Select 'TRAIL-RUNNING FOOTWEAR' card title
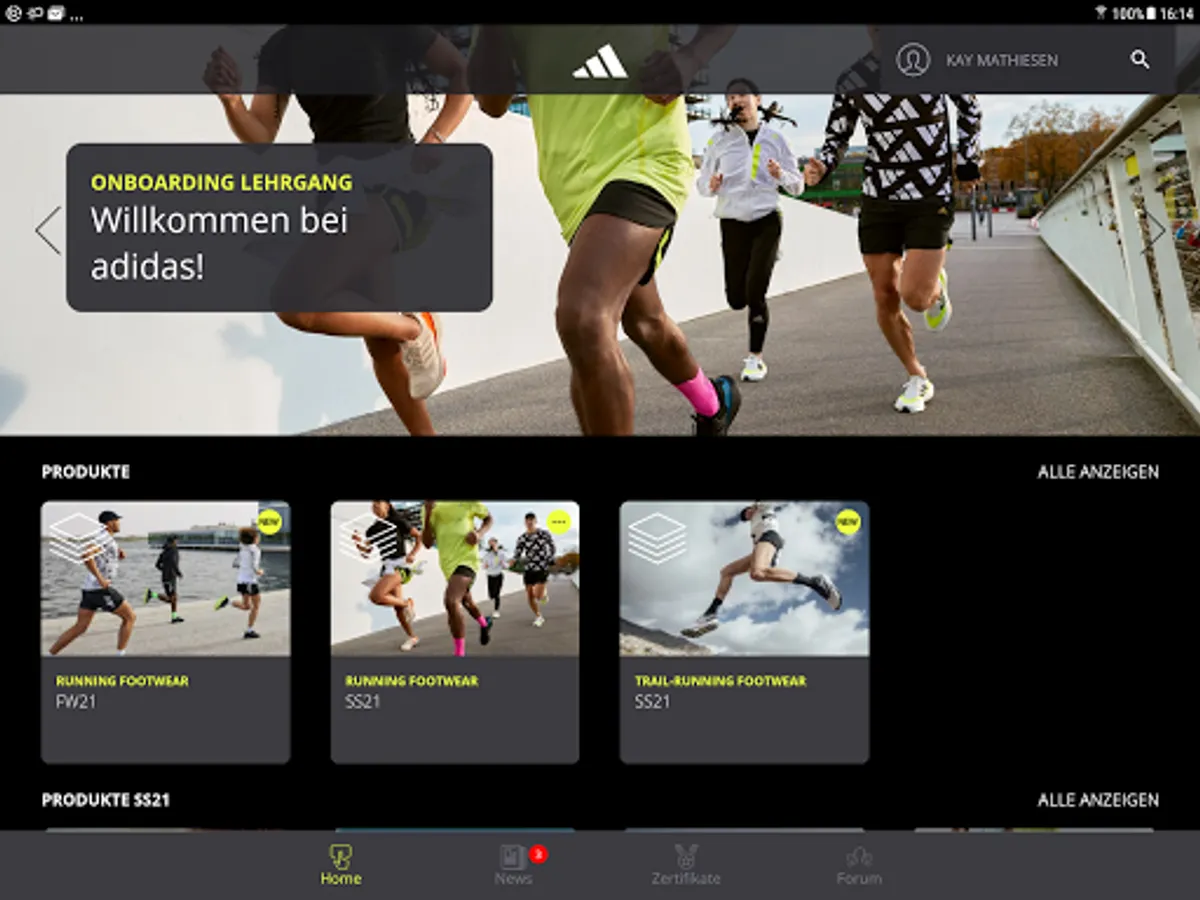The width and height of the screenshot is (1200, 900). pos(720,681)
